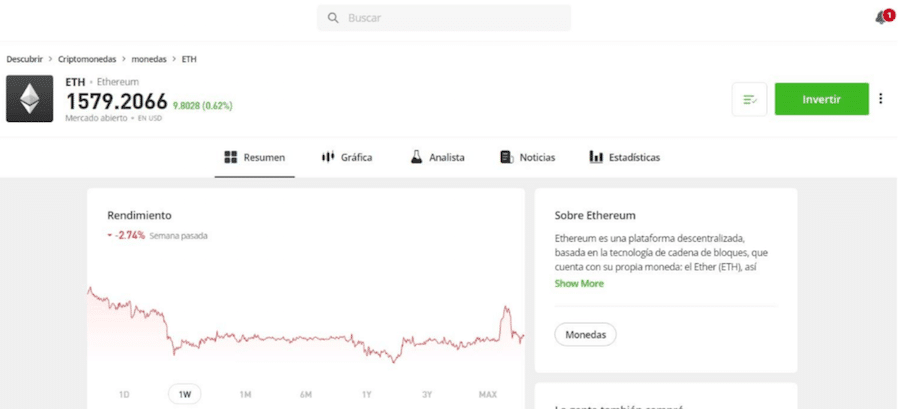Click the Estadísticas bar chart icon

coord(596,157)
